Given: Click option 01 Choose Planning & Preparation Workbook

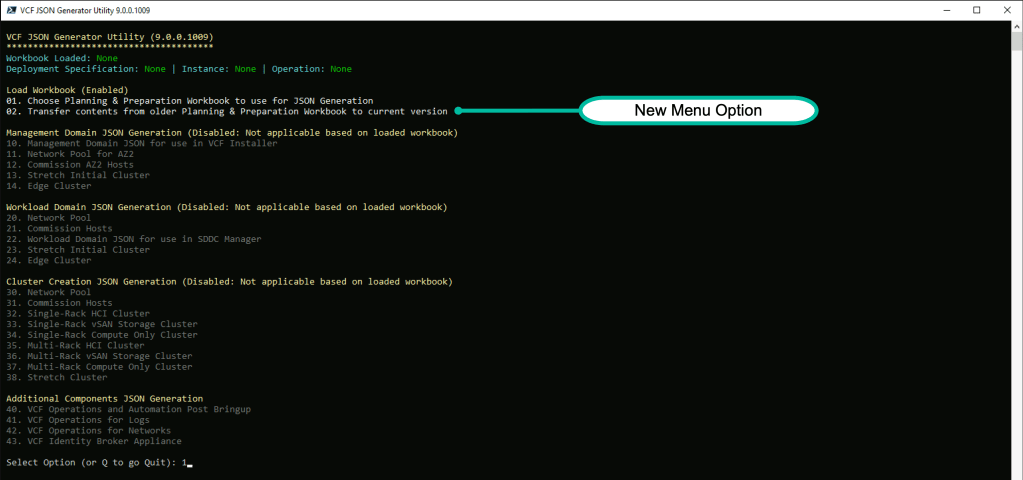Looking at the screenshot, I should (189, 100).
